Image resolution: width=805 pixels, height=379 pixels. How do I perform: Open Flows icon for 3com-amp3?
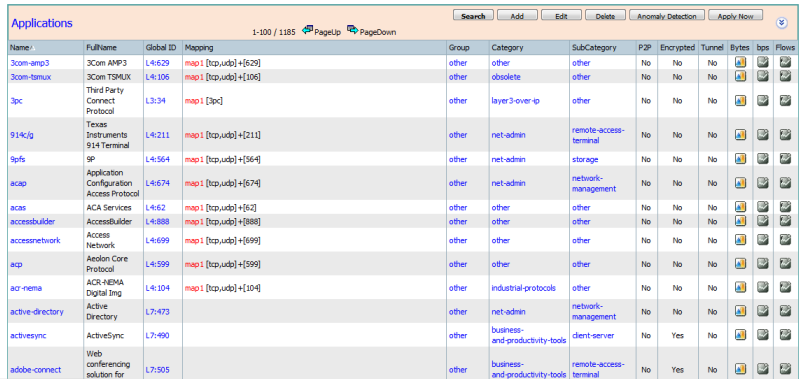click(x=785, y=63)
